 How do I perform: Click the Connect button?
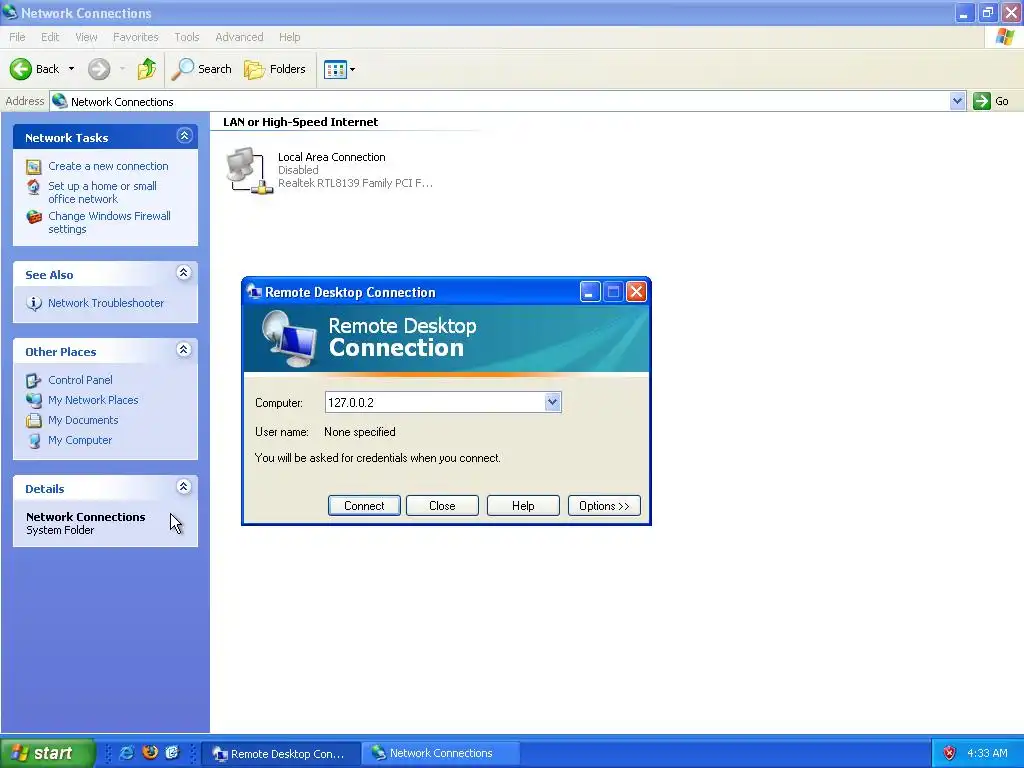coord(364,505)
